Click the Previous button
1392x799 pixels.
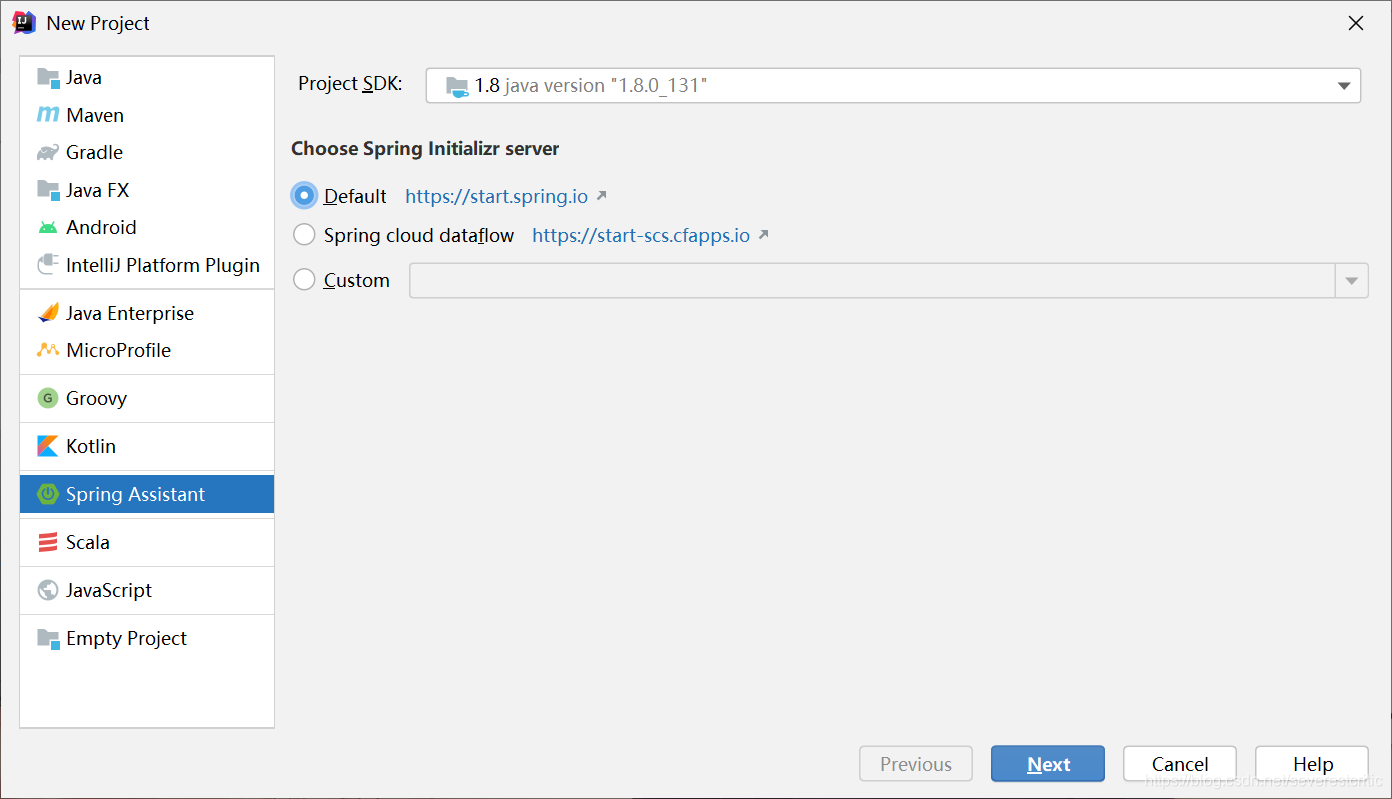click(916, 764)
